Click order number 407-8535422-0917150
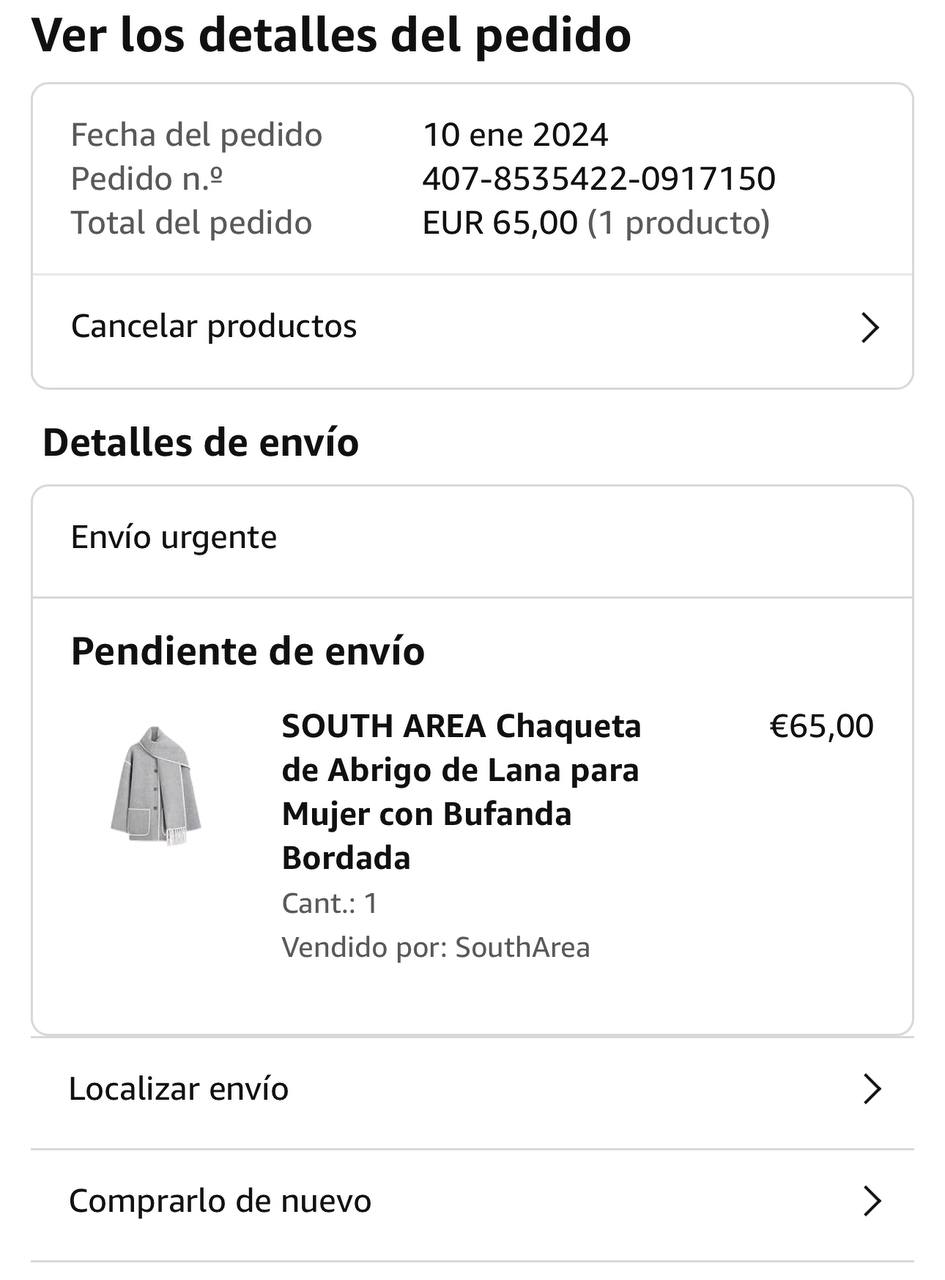 [x=598, y=179]
